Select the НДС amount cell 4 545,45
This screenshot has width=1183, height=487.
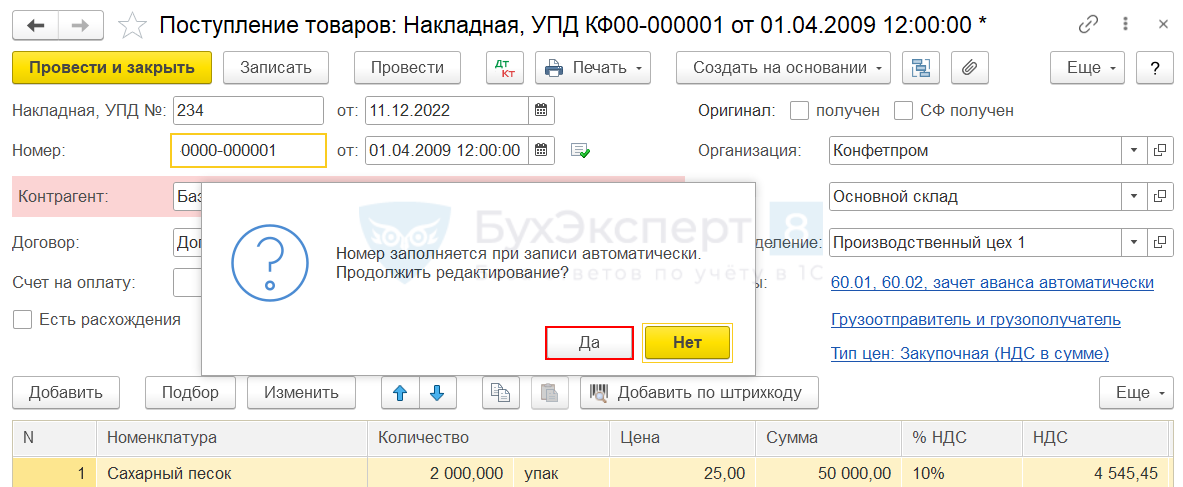(x=1097, y=473)
